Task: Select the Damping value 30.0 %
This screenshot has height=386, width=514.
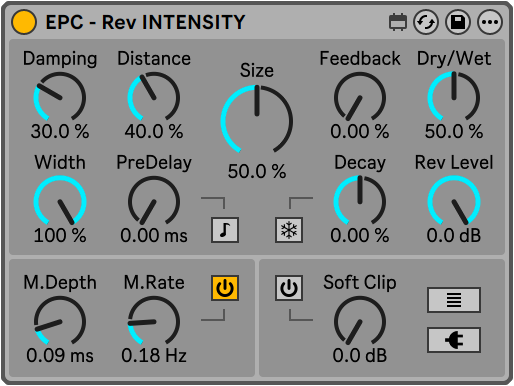Action: [x=60, y=131]
